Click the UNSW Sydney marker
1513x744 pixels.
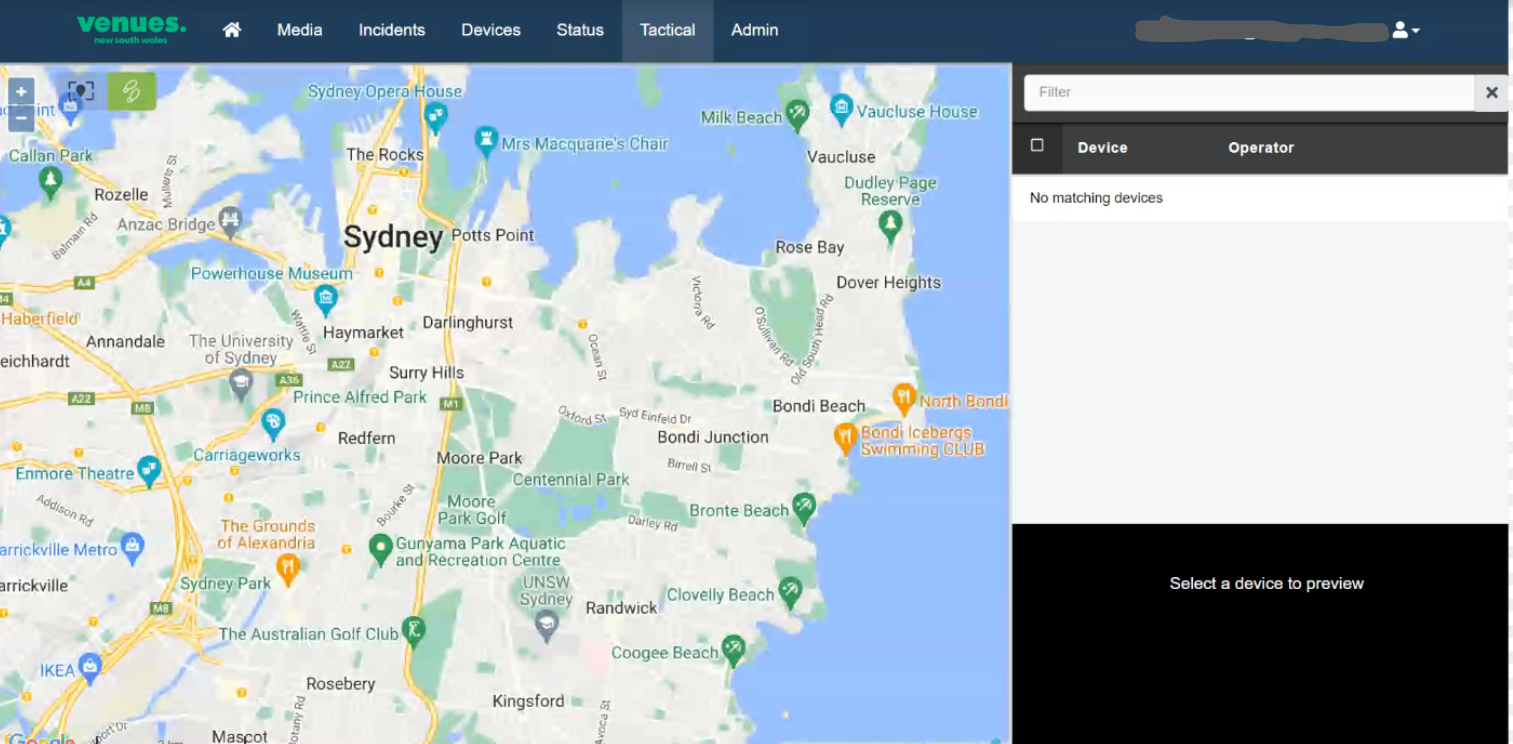point(546,625)
